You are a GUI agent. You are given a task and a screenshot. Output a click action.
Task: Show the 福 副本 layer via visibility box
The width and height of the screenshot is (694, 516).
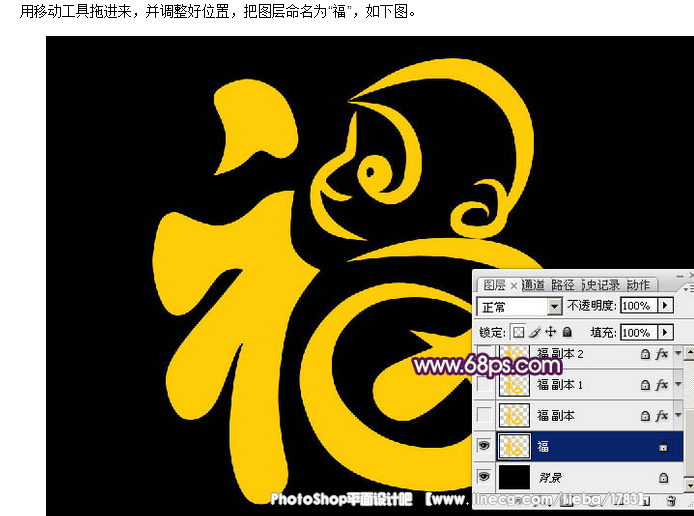coord(484,415)
